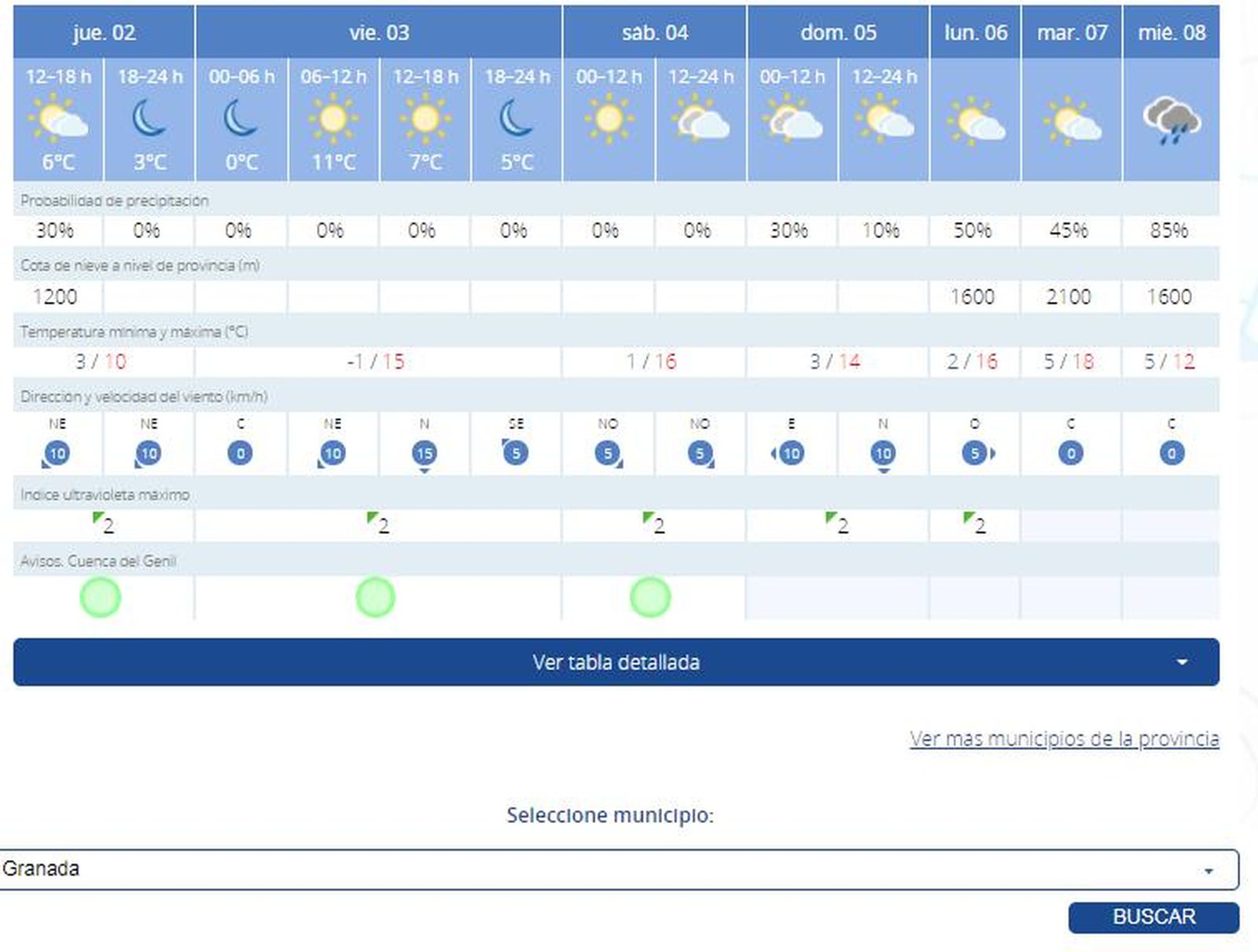This screenshot has height=952, width=1258.
Task: Click the partly cloudy icon for lun. 06
Action: coord(975,120)
